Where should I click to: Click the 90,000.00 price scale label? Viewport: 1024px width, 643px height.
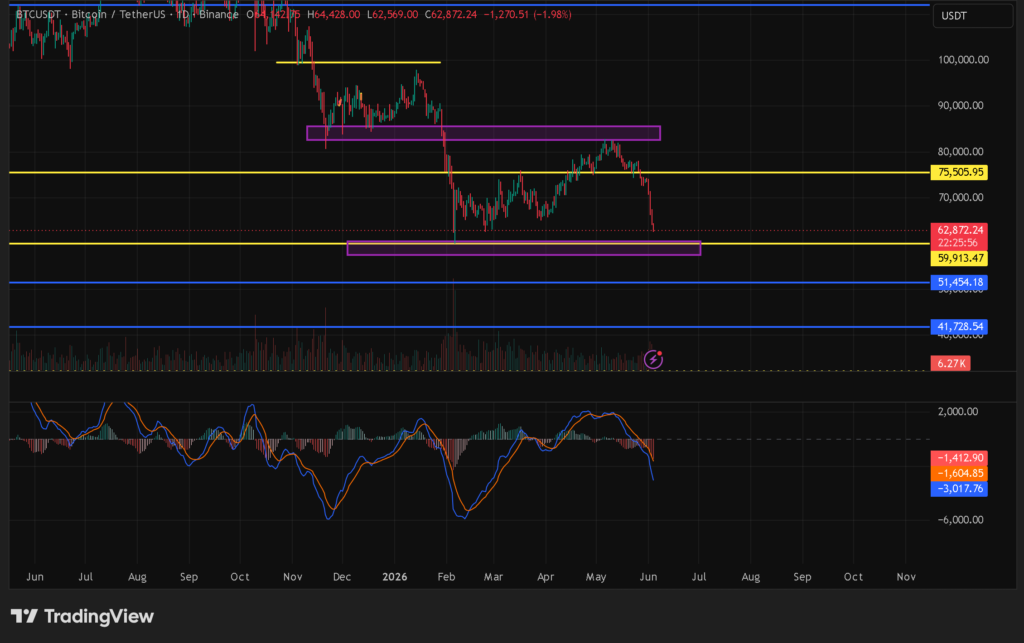[961, 106]
